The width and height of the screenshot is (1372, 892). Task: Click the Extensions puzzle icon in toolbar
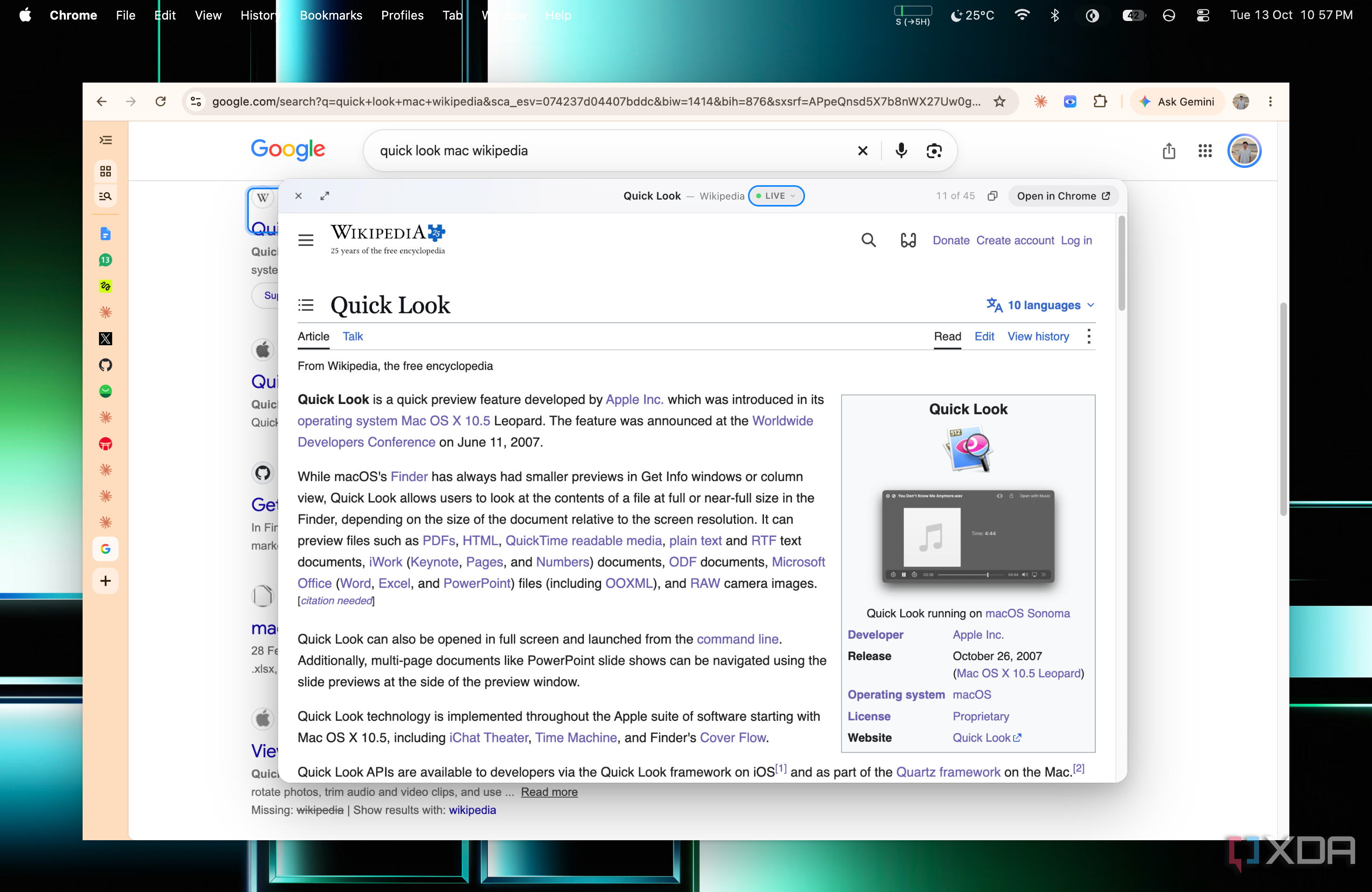coord(1100,101)
